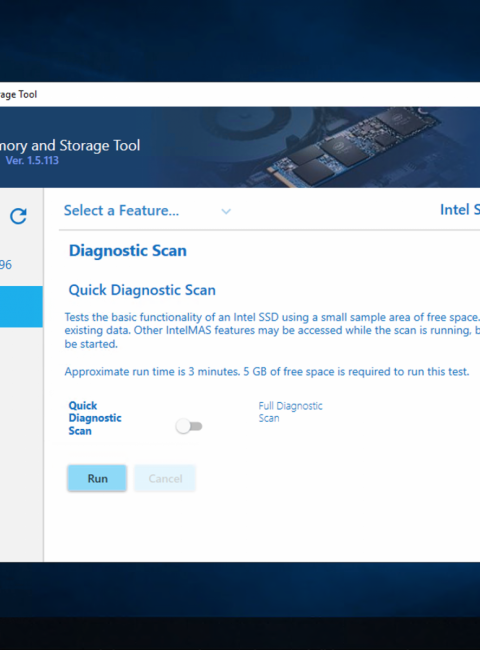This screenshot has height=650, width=480.
Task: Toggle between Quick and Full Diagnostic Scan
Action: 189,426
